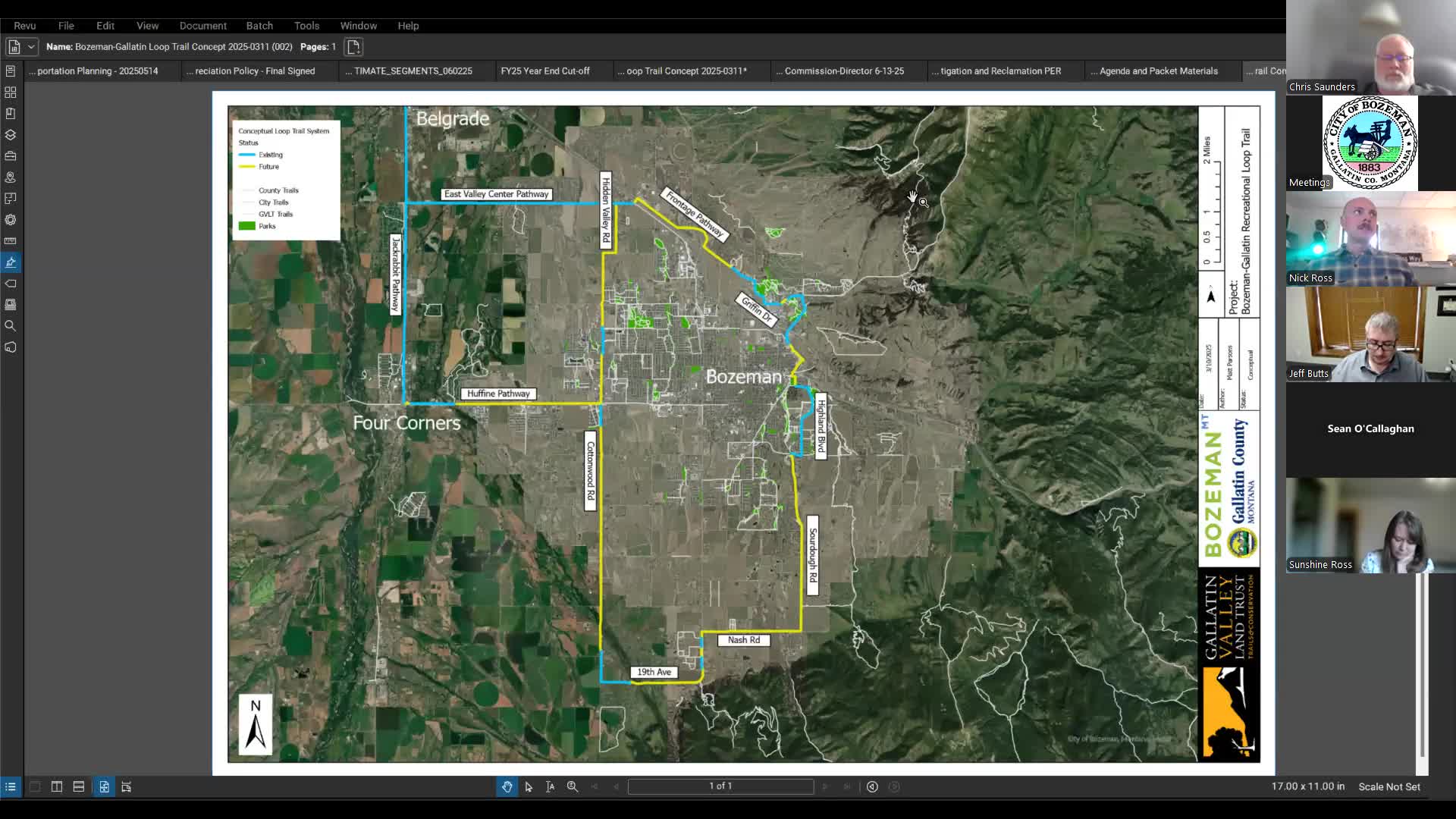Open the bottom-most left sidebar panel icon

tap(11, 347)
